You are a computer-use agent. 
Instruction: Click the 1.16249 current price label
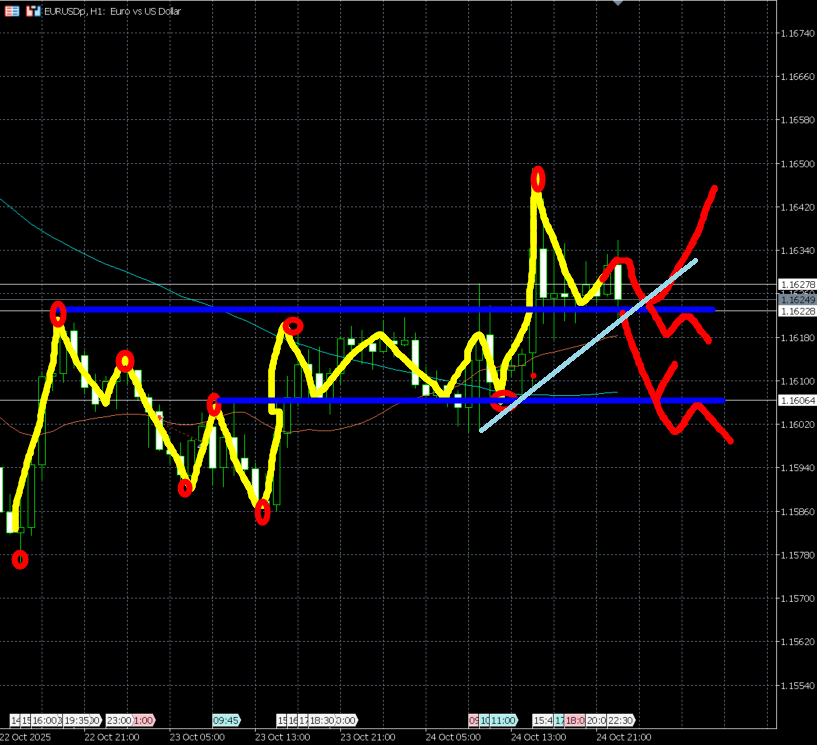[x=796, y=299]
